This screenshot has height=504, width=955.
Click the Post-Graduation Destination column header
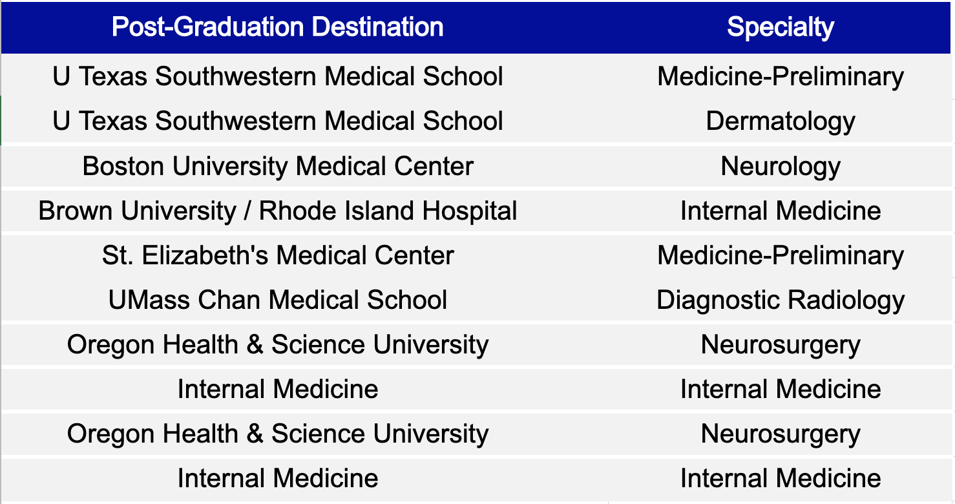pos(277,27)
